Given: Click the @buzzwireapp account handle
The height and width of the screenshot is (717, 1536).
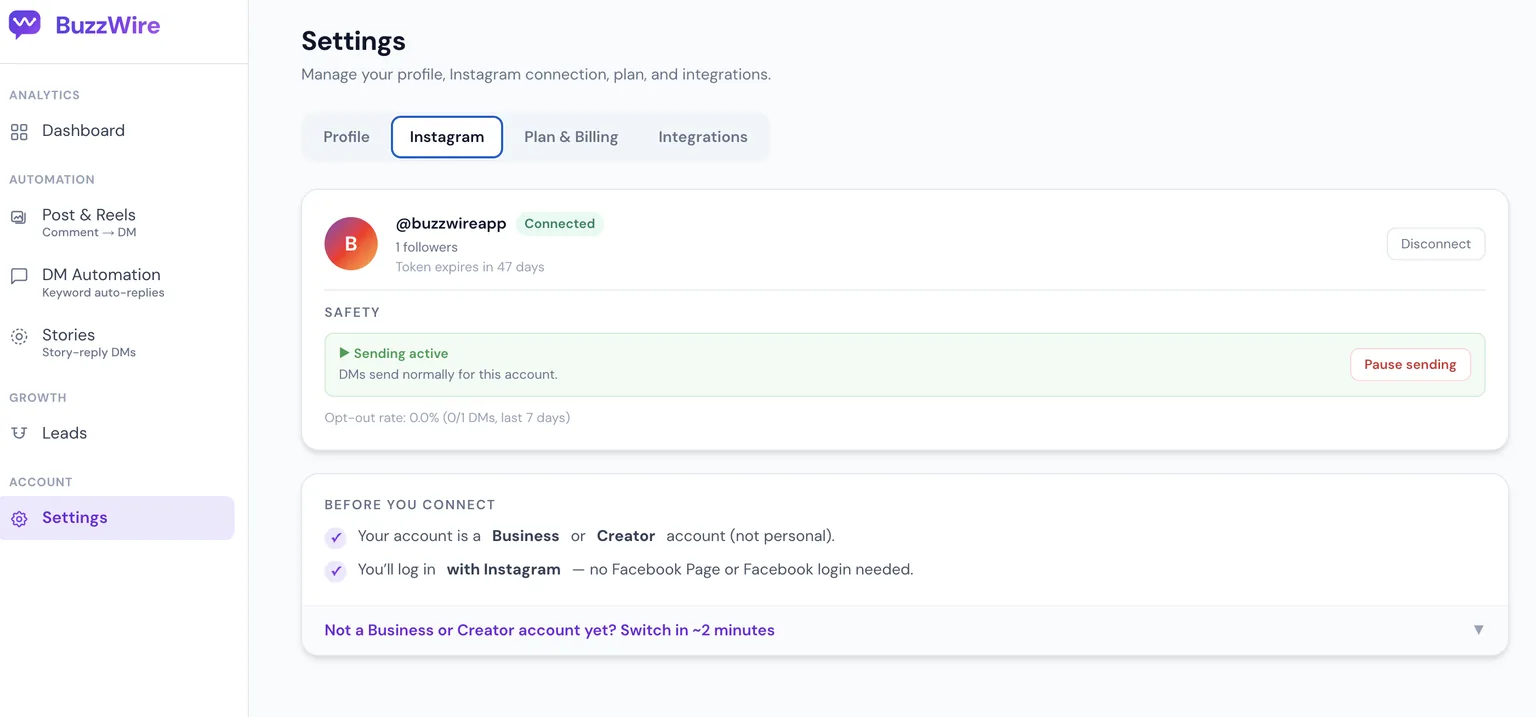Looking at the screenshot, I should coord(451,224).
